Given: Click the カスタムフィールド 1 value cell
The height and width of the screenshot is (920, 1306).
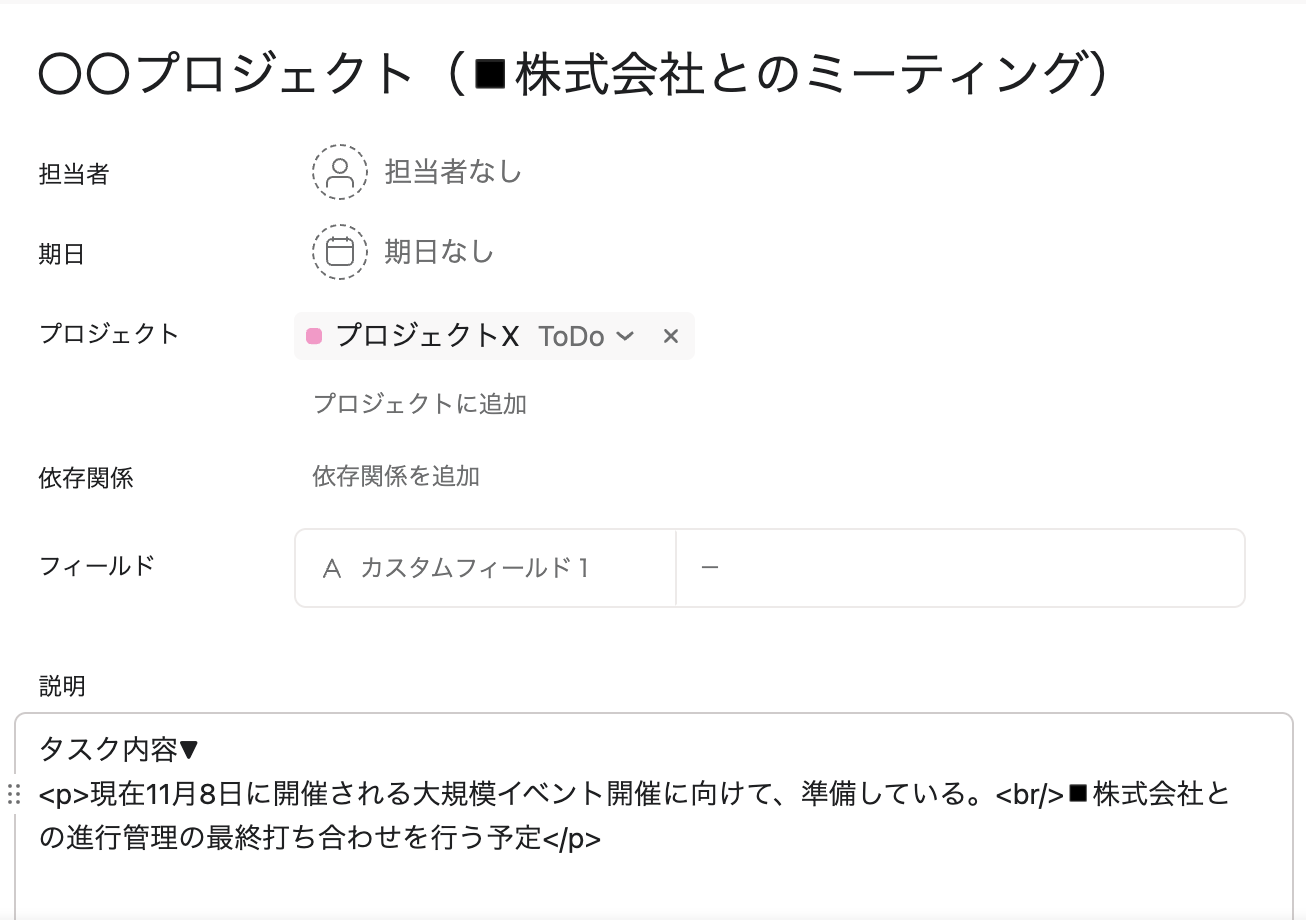Looking at the screenshot, I should click(960, 568).
